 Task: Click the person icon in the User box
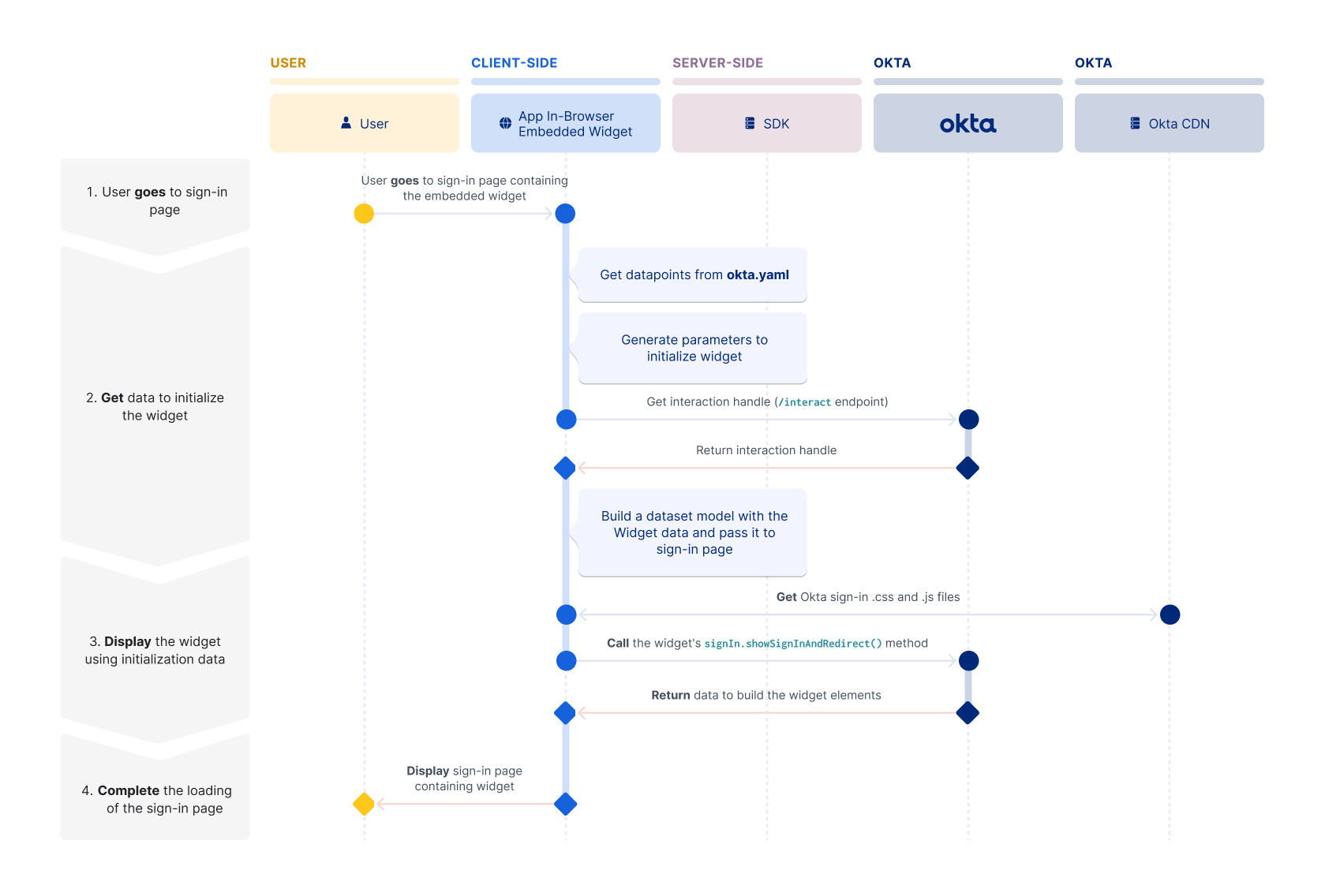coord(346,123)
